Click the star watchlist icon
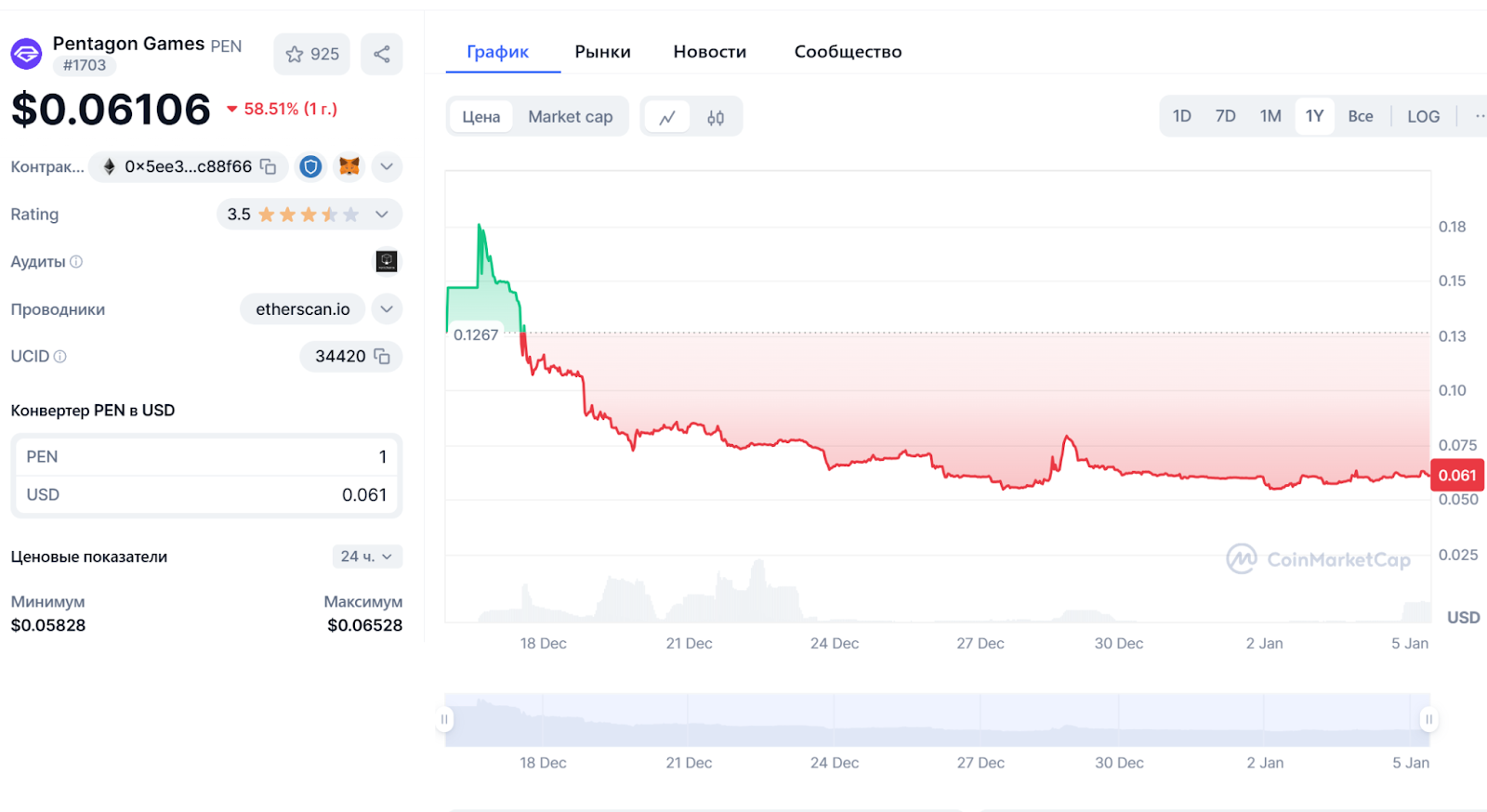The height and width of the screenshot is (812, 1487). click(295, 55)
